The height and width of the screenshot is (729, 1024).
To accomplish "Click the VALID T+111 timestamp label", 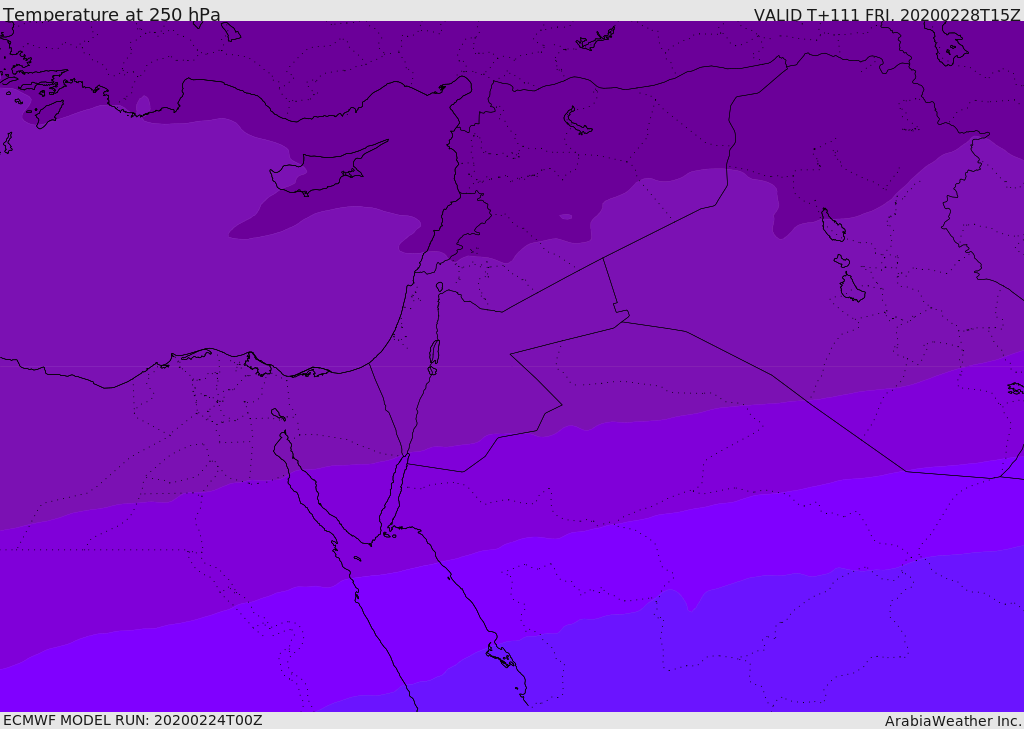I will [x=887, y=14].
